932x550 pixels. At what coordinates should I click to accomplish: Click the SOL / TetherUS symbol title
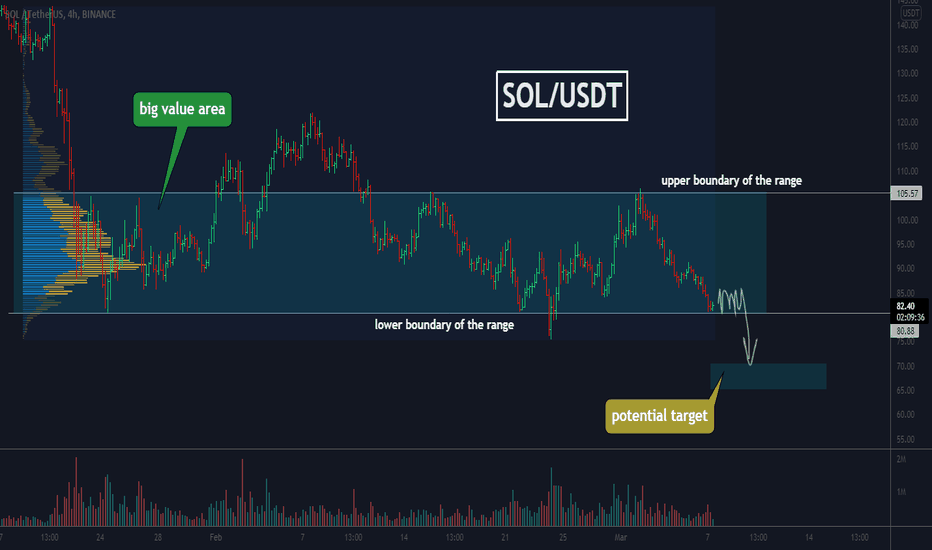[59, 14]
